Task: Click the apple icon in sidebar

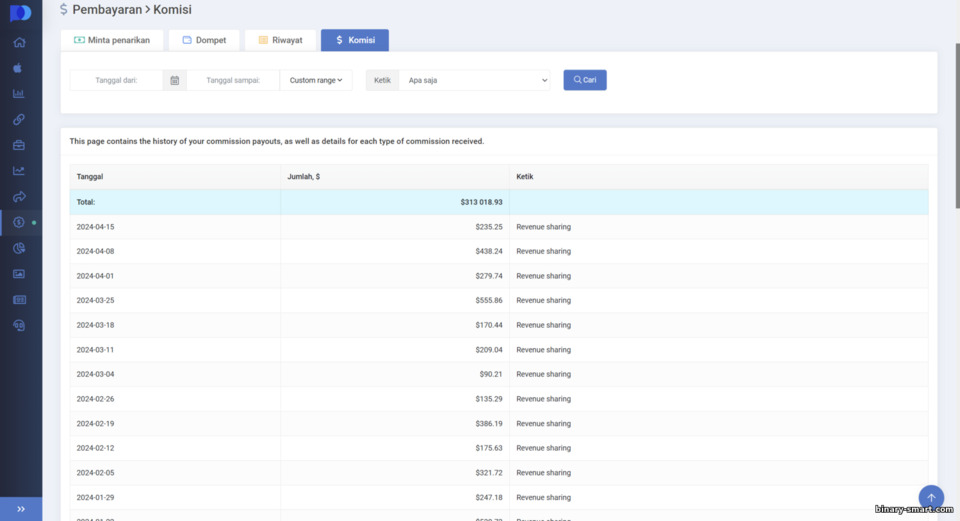Action: (x=18, y=67)
